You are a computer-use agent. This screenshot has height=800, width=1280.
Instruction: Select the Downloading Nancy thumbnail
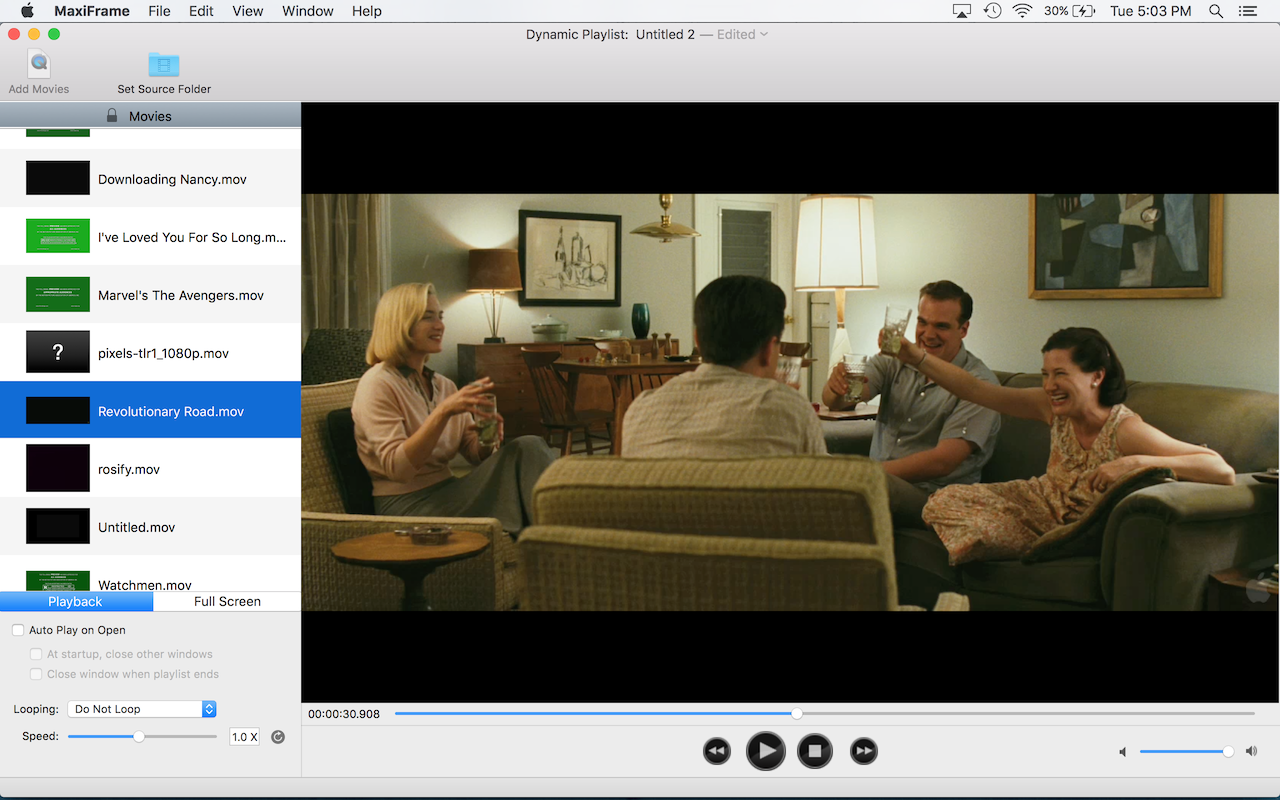coord(58,178)
